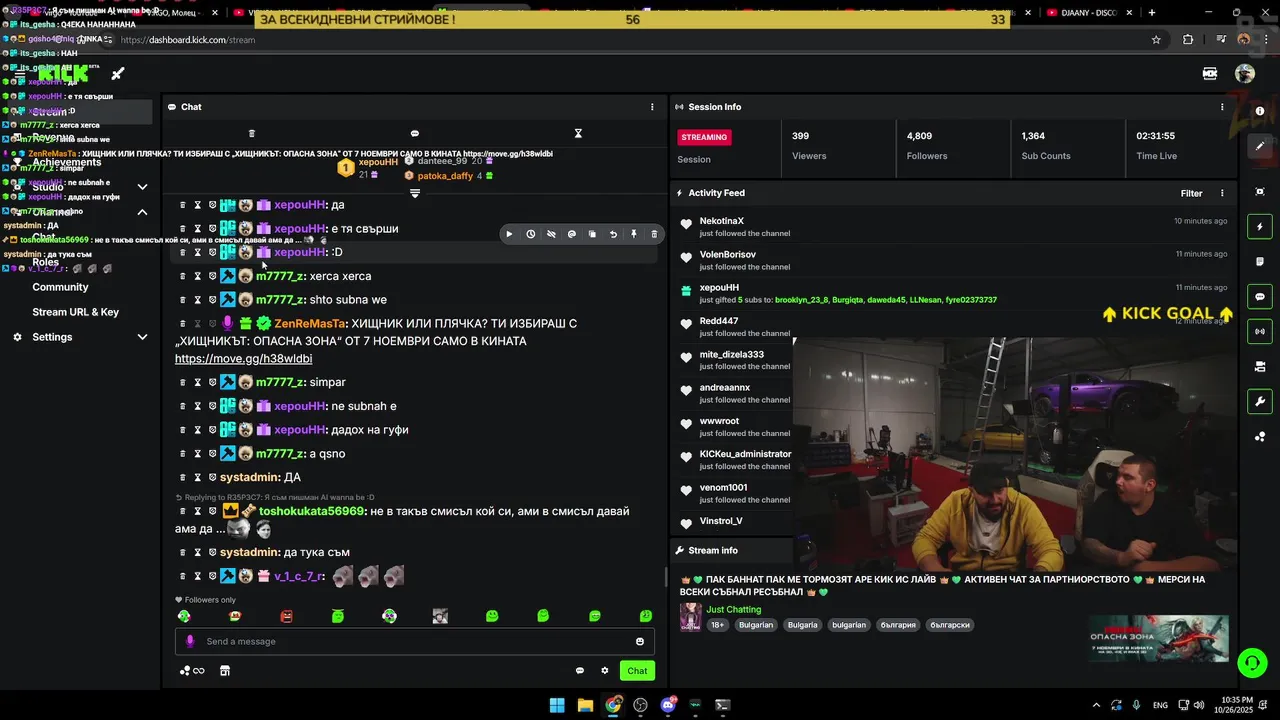The image size is (1280, 720).
Task: Click trash icon at end of hover toolbar
Action: coord(654,234)
